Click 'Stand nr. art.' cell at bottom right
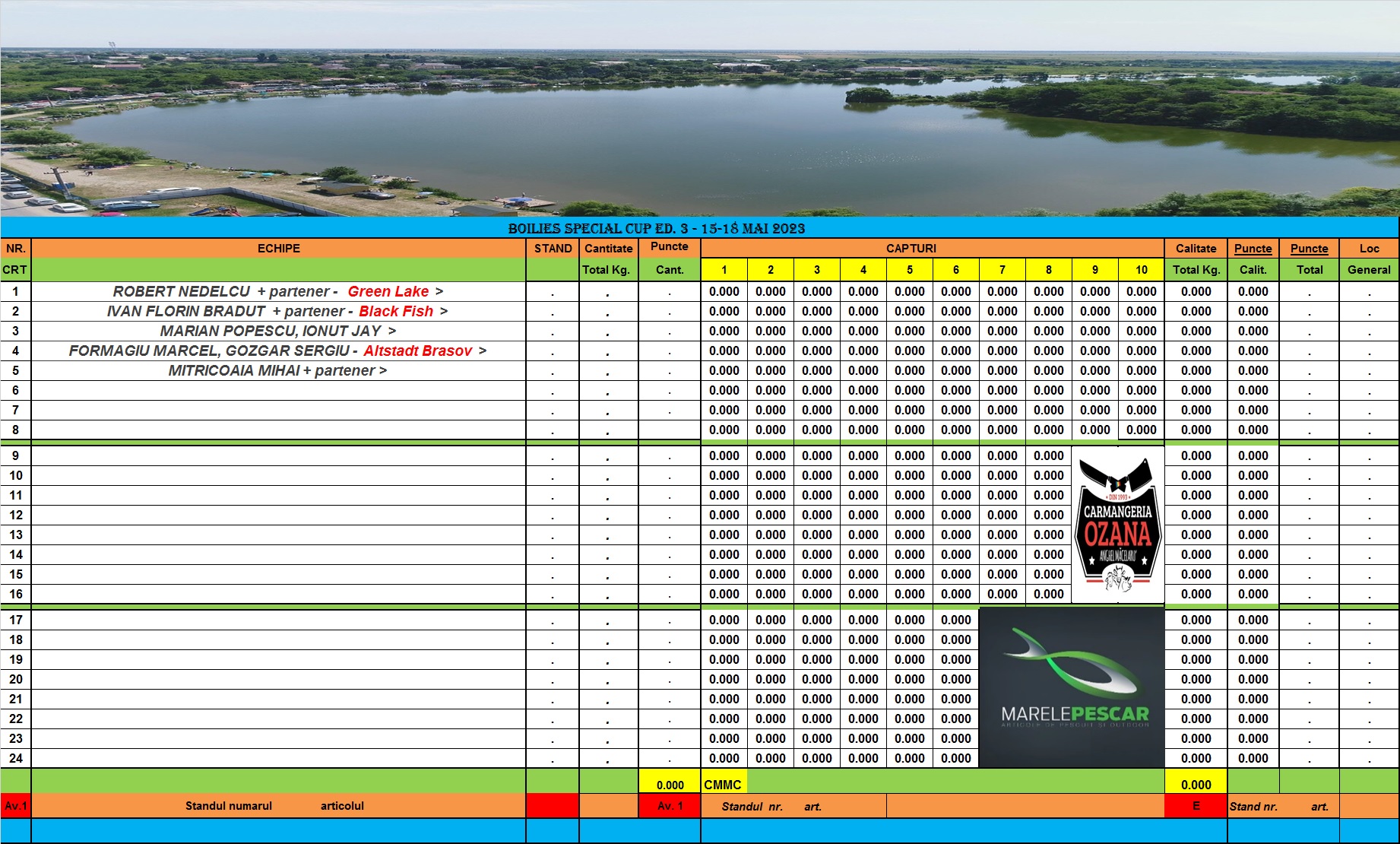The image size is (1400, 844). [x=1284, y=806]
